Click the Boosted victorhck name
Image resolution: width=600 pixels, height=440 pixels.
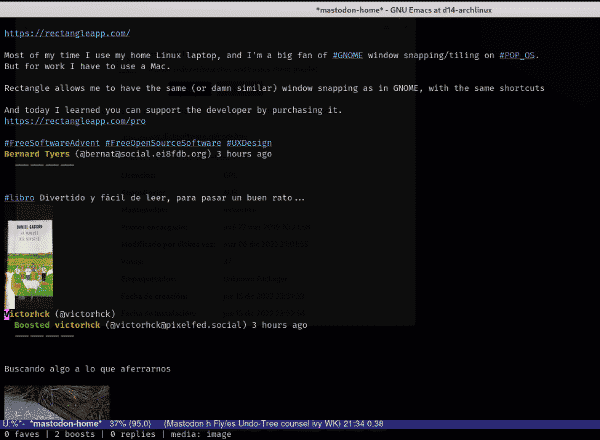click(77, 325)
